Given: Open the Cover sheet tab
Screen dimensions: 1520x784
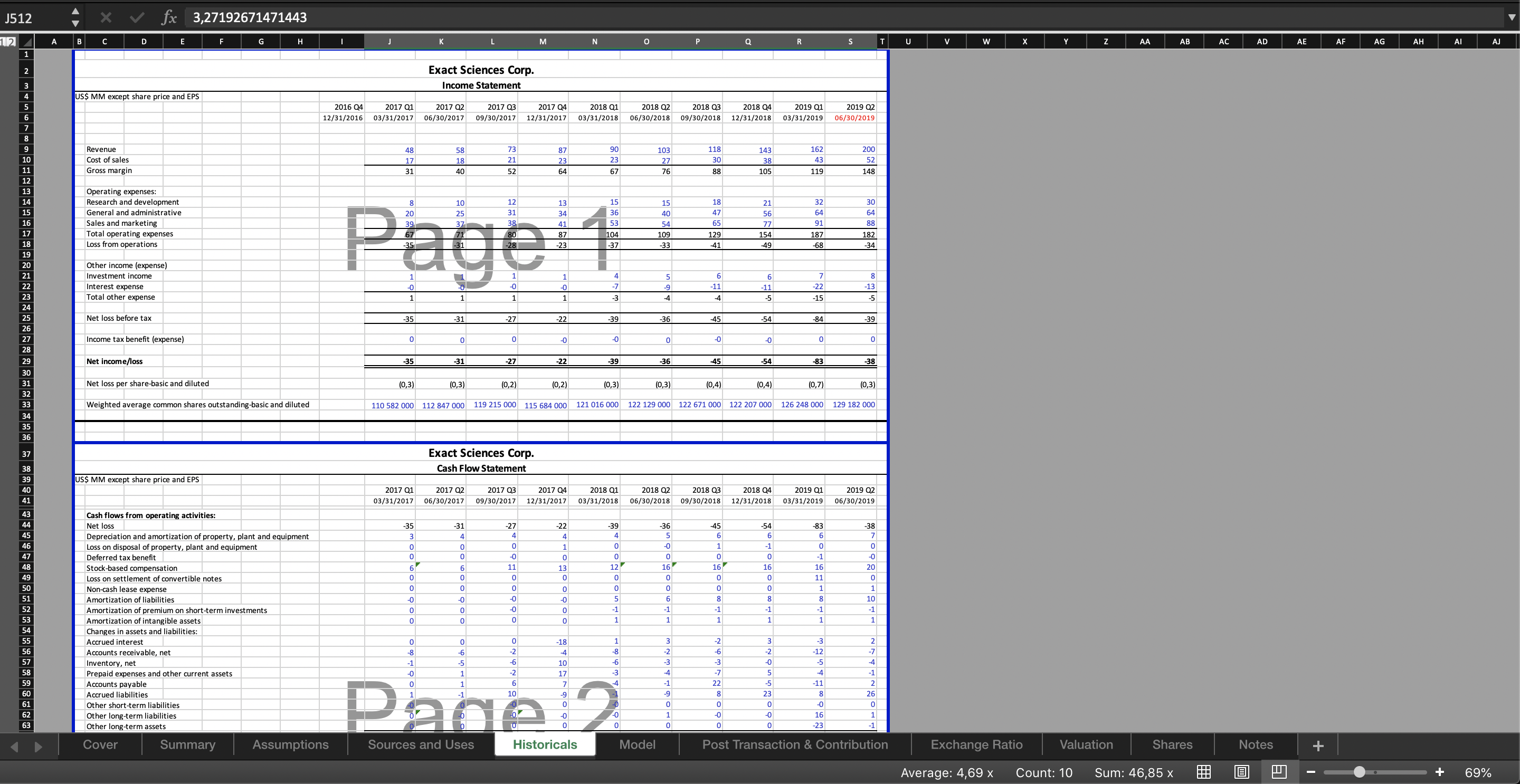Looking at the screenshot, I should pos(100,744).
